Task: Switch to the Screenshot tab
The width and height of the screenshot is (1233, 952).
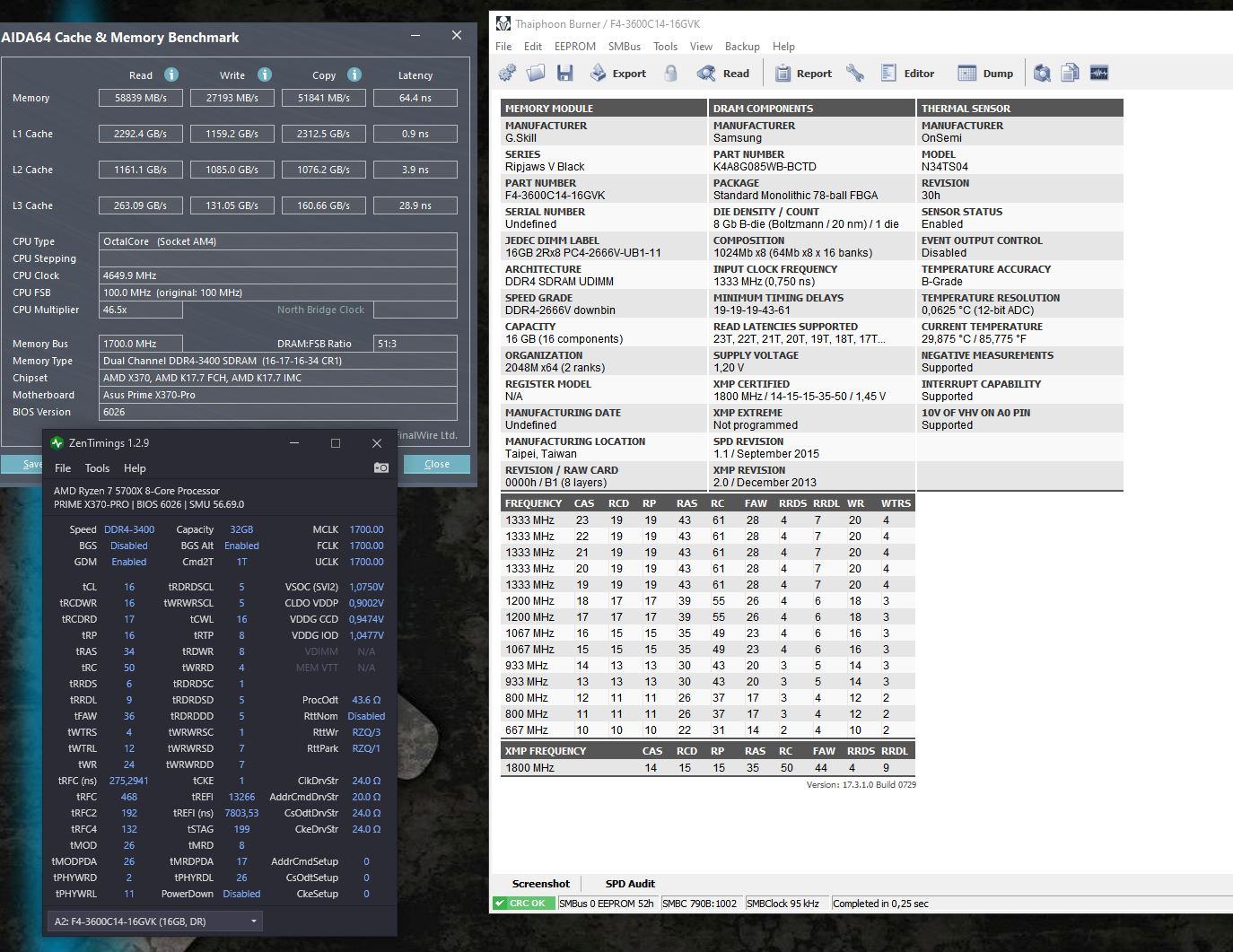Action: pos(541,884)
